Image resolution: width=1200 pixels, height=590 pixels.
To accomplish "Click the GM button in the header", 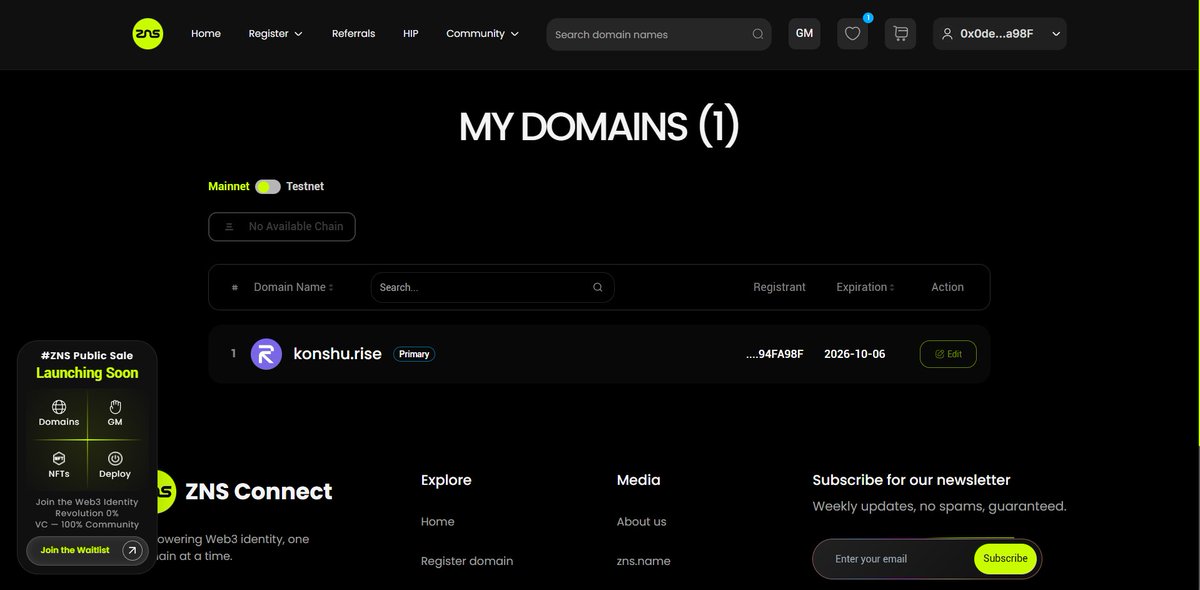I will tap(804, 34).
